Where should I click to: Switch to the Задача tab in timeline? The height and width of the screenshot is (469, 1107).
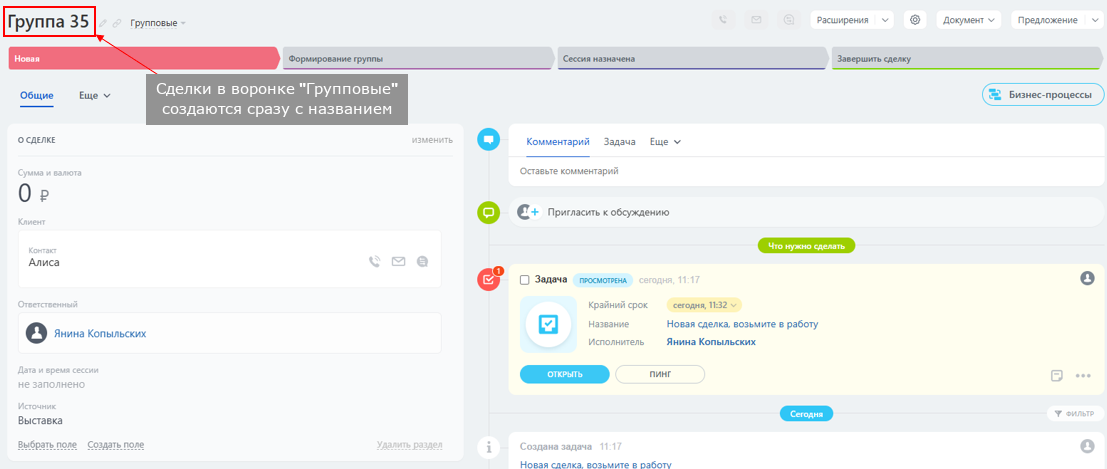pyautogui.click(x=619, y=142)
